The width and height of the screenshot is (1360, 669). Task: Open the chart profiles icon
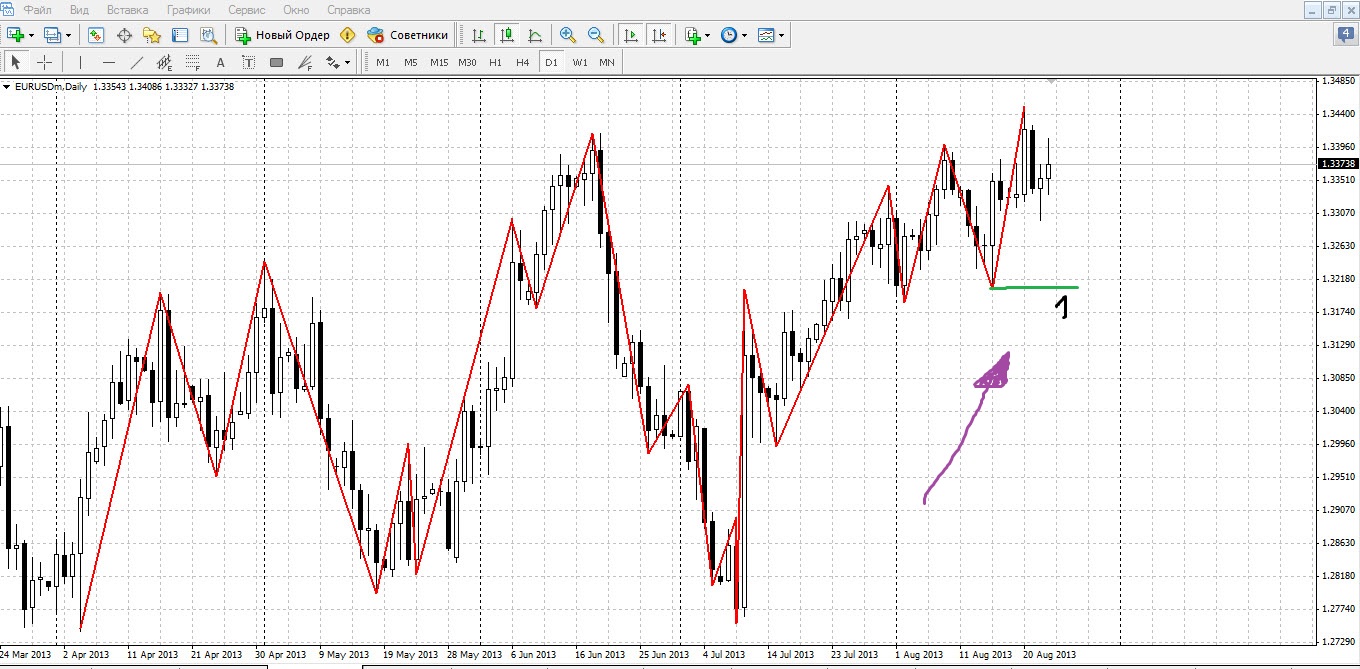coord(52,35)
